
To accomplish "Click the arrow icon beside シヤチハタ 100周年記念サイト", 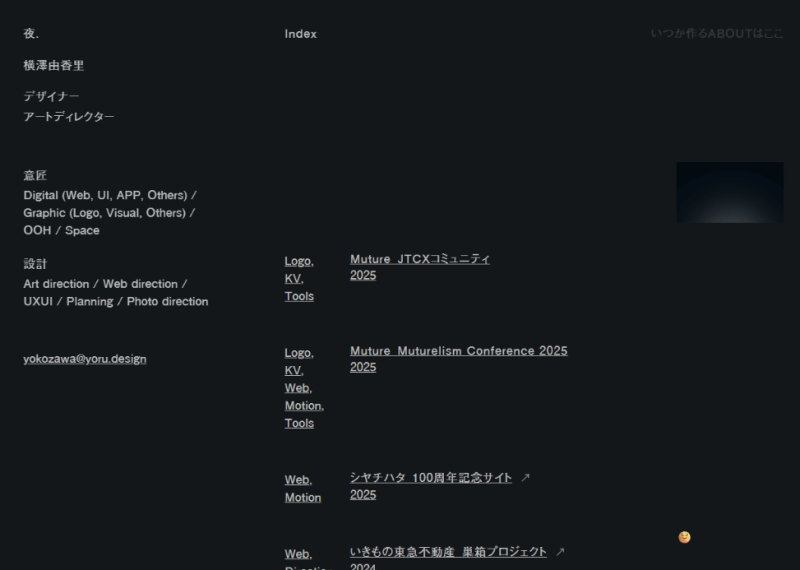I will 526,478.
